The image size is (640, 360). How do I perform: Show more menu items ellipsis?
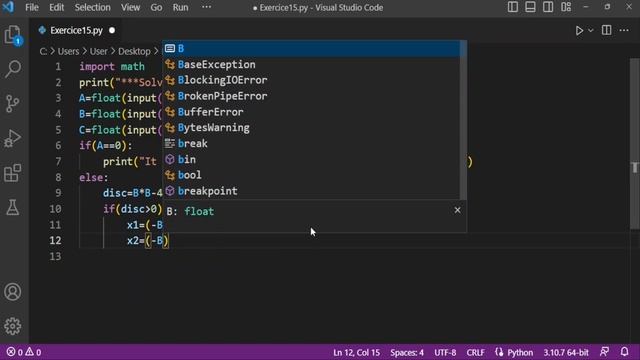point(207,7)
